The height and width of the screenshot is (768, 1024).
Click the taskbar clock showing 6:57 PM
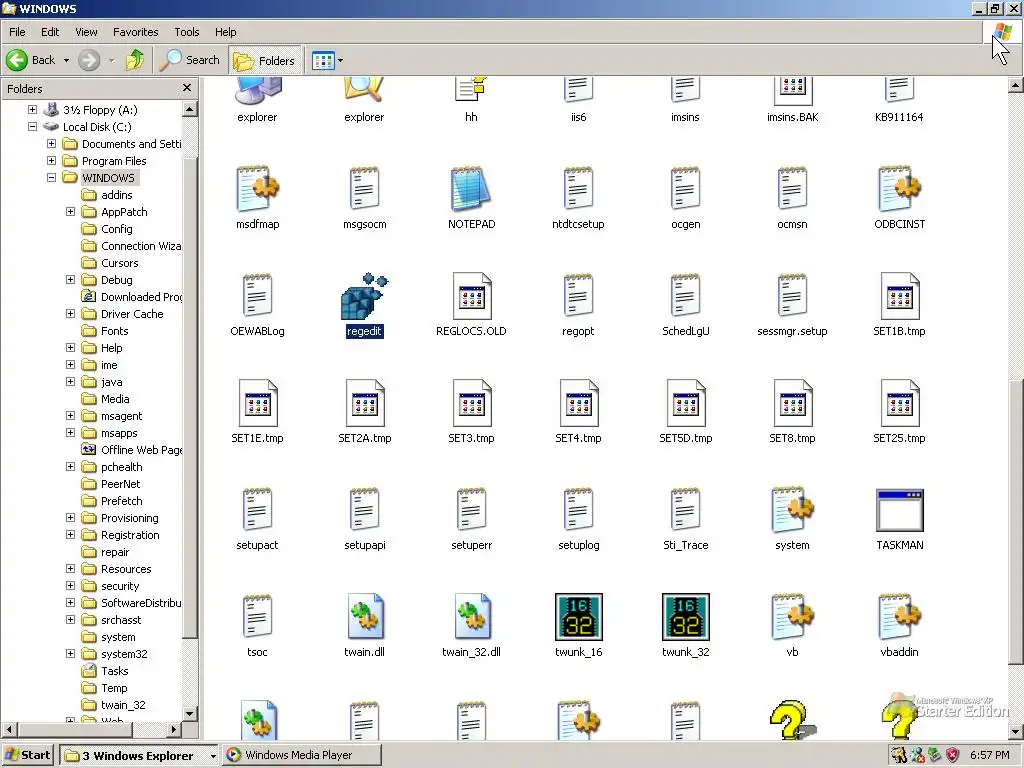click(989, 755)
